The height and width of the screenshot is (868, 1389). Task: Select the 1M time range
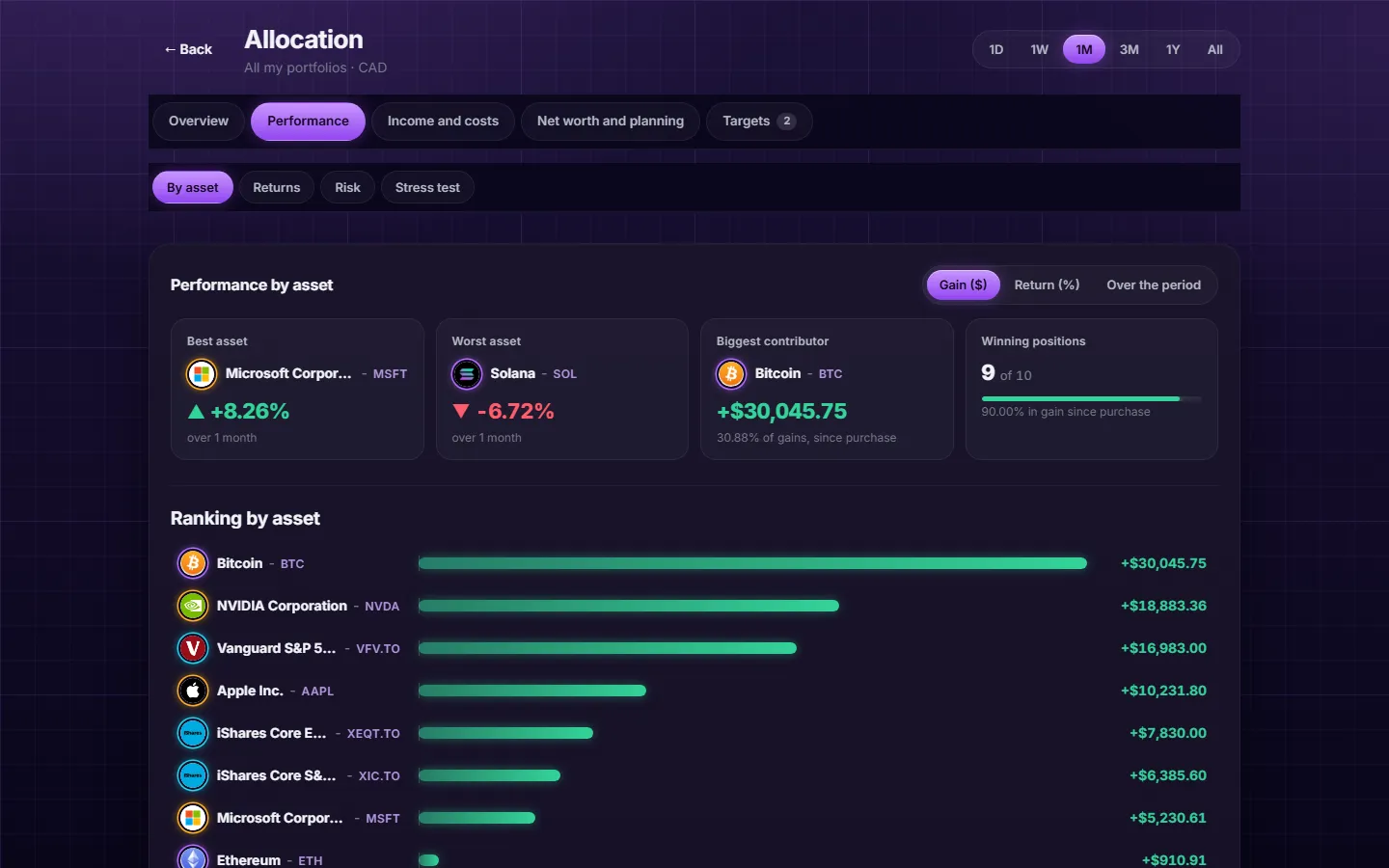(1084, 49)
